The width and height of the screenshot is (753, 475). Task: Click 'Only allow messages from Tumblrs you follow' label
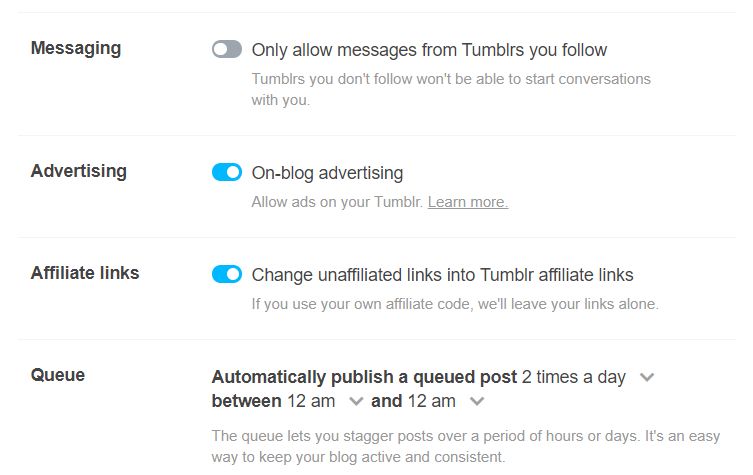429,49
